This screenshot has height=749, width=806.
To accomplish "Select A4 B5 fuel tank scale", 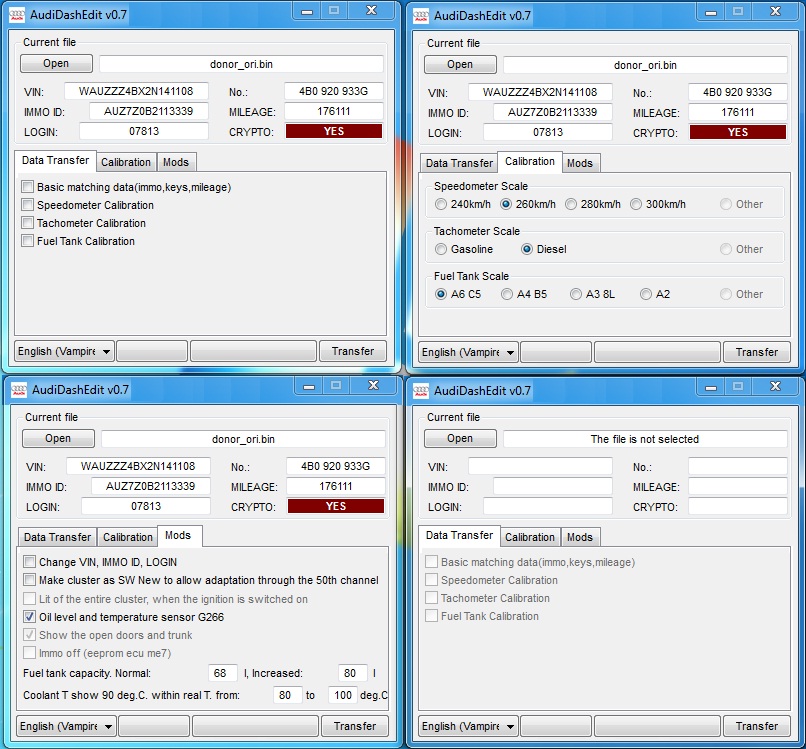I will coord(507,294).
